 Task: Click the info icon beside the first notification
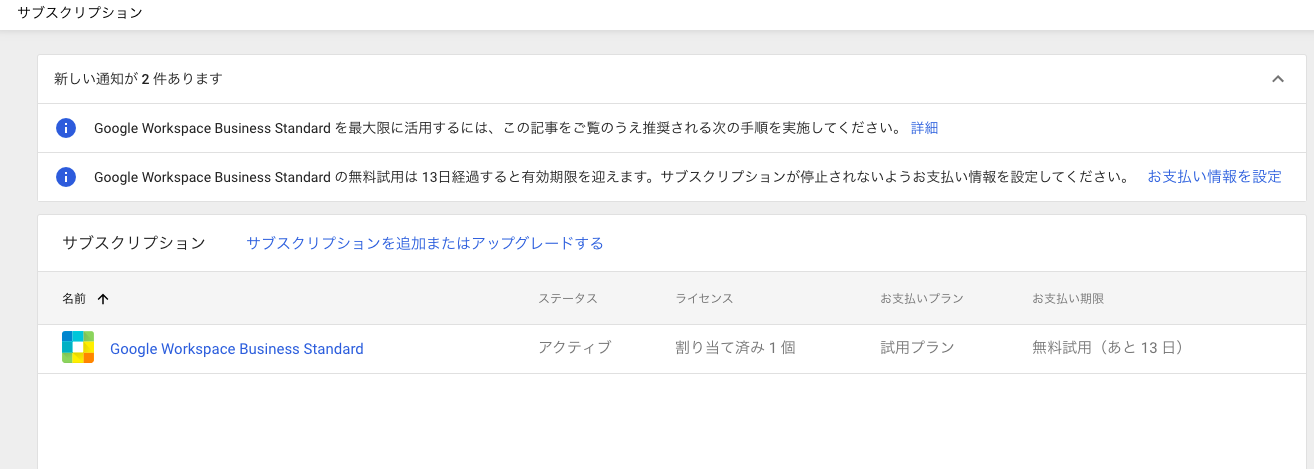[x=66, y=128]
